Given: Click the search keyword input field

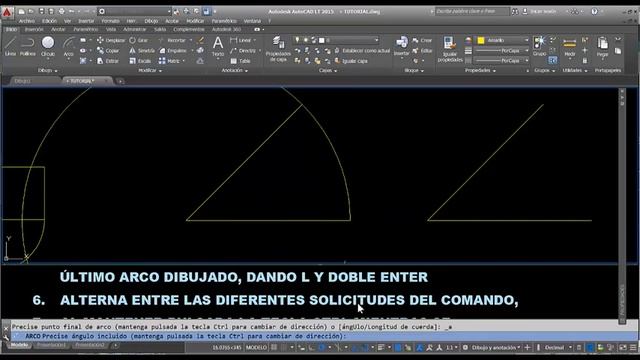Looking at the screenshot, I should pyautogui.click(x=471, y=11).
